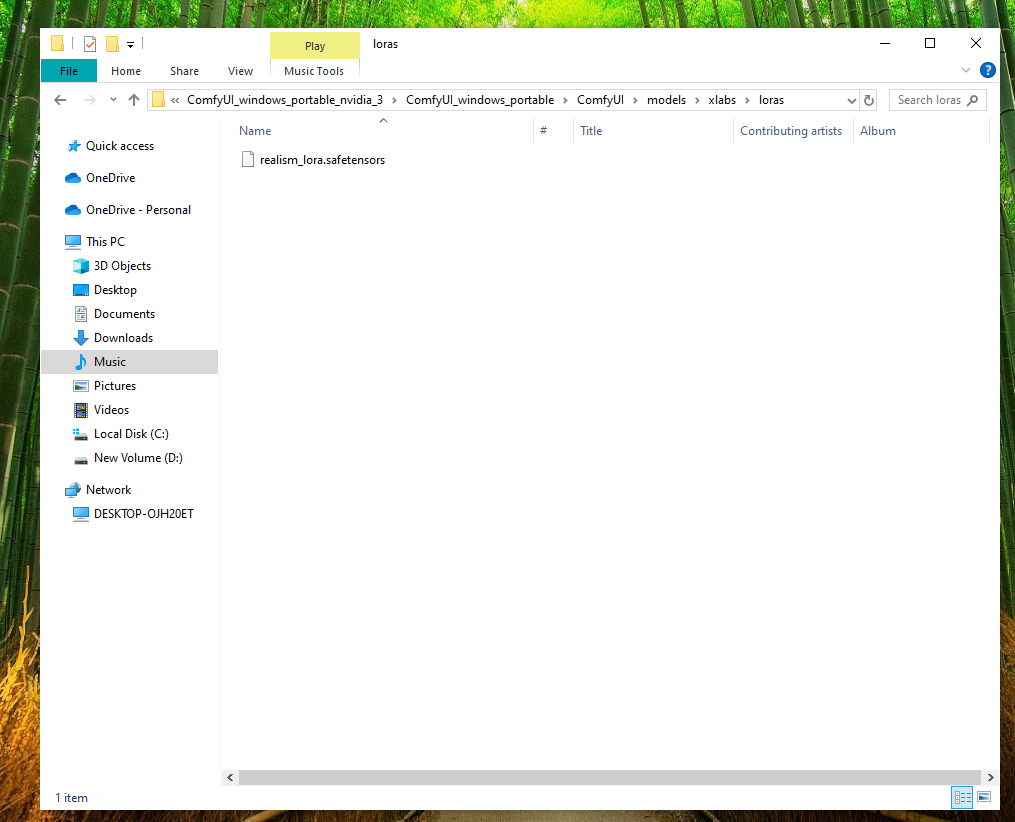1015x822 pixels.
Task: Switch to large icons view layout
Action: coord(984,797)
